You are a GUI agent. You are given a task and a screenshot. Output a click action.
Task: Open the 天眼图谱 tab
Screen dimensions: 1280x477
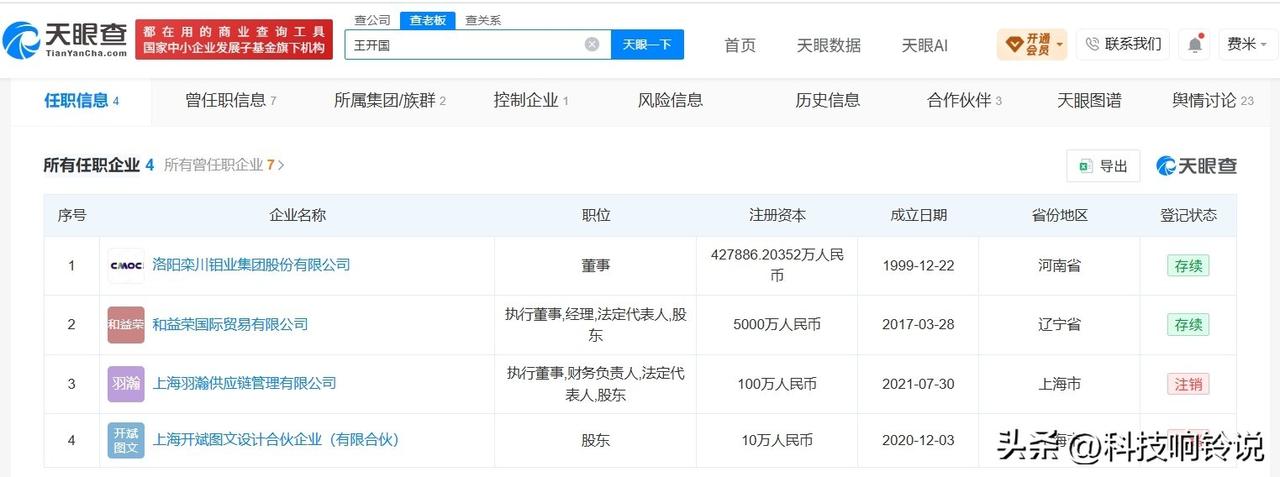tap(1089, 101)
